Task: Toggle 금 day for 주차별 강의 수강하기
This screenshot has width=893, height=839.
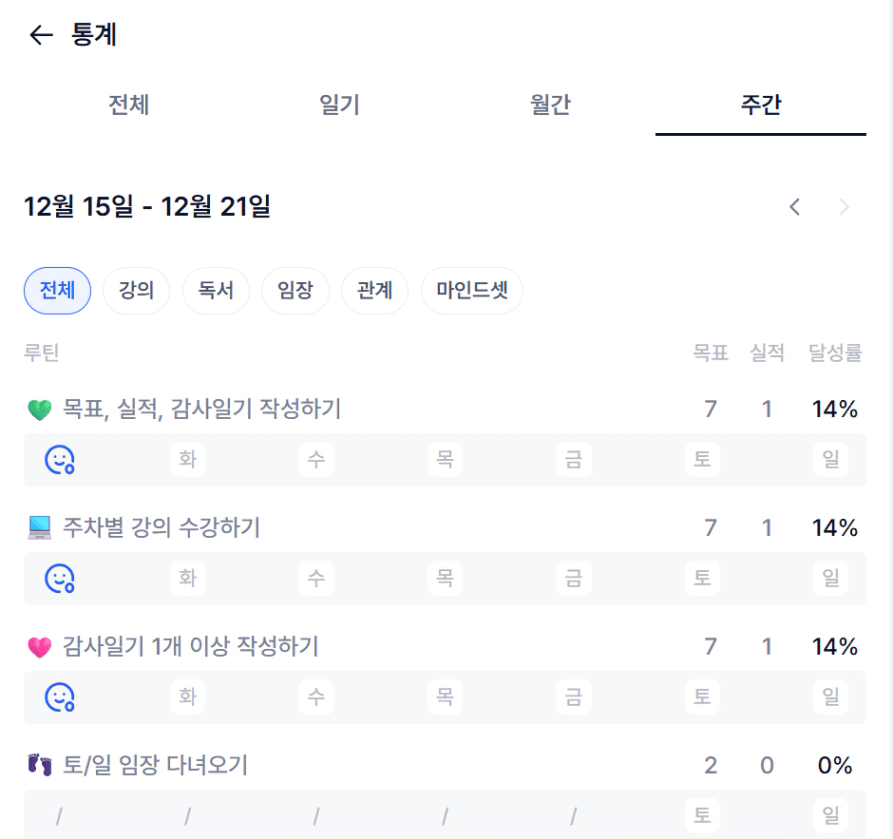Action: pos(573,578)
